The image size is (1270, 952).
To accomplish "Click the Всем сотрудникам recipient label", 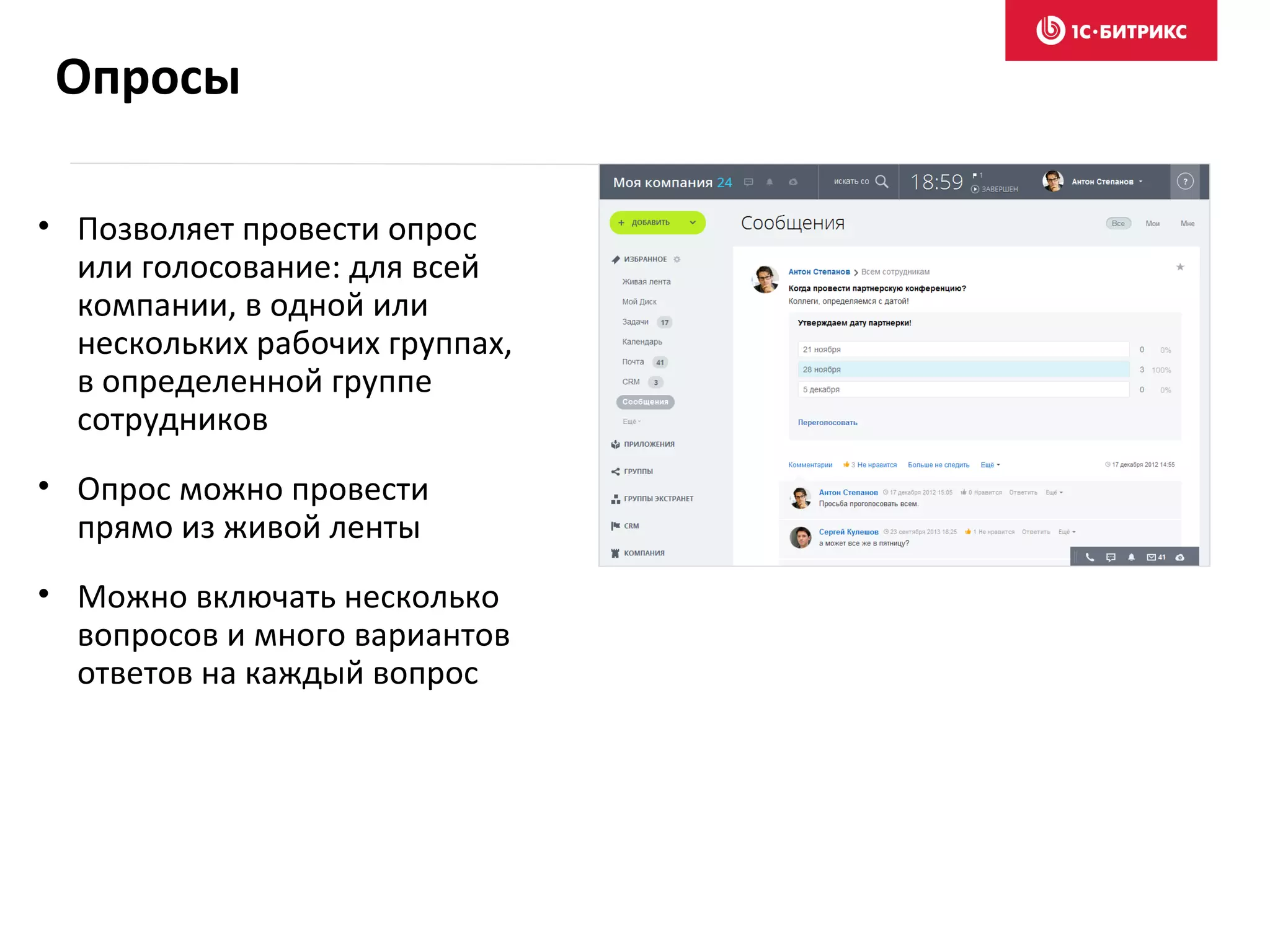I will 895,271.
